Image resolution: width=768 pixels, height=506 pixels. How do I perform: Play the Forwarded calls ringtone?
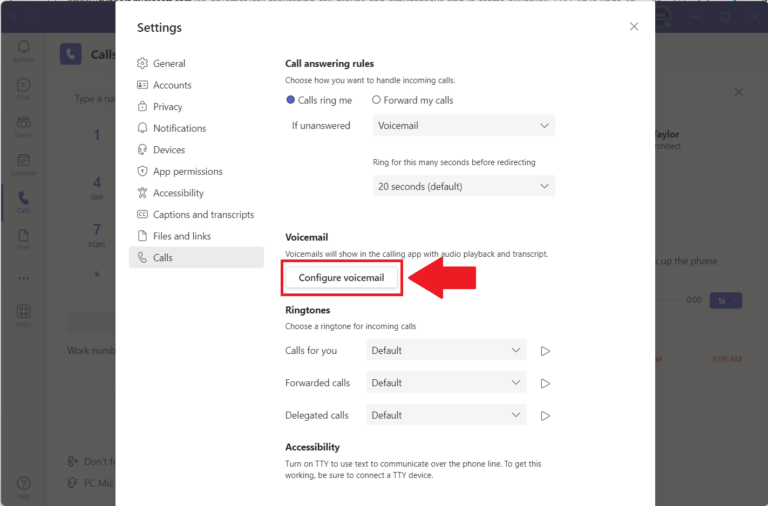coord(545,383)
